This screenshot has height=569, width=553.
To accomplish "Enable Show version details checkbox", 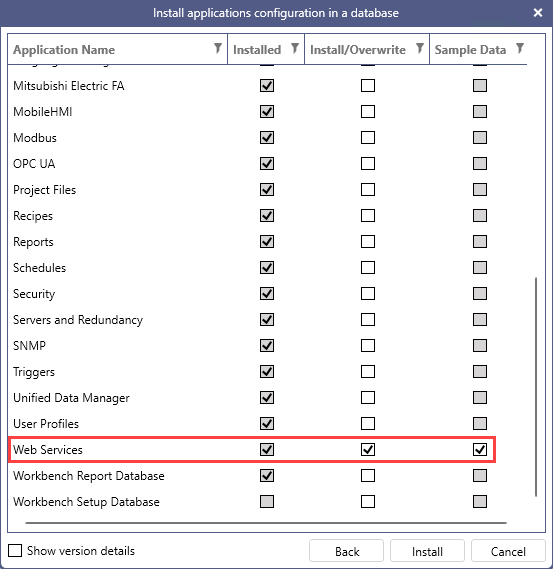I will click(15, 550).
